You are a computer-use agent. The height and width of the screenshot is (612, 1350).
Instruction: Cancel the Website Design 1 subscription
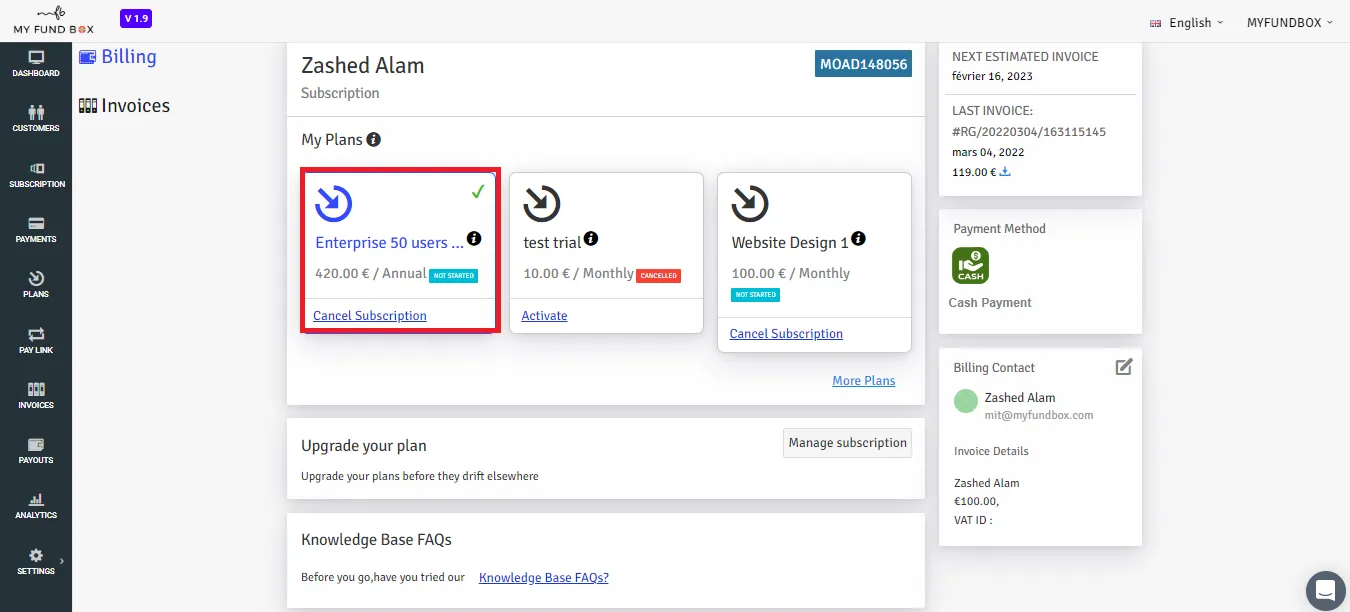(x=786, y=334)
